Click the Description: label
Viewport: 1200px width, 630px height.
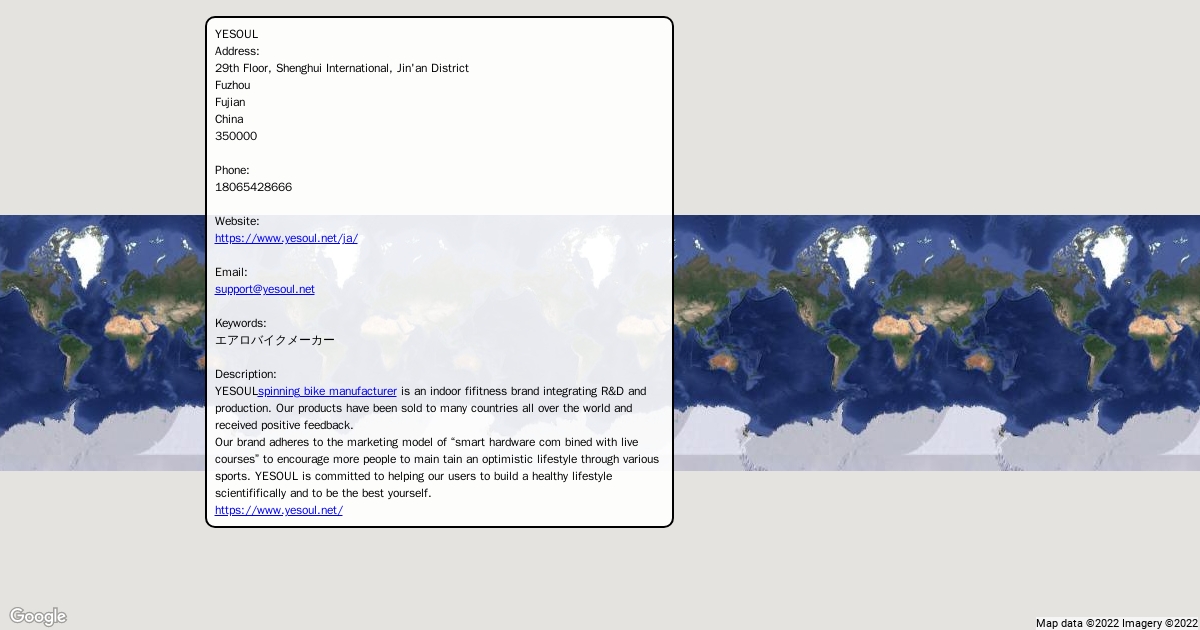[x=245, y=374]
